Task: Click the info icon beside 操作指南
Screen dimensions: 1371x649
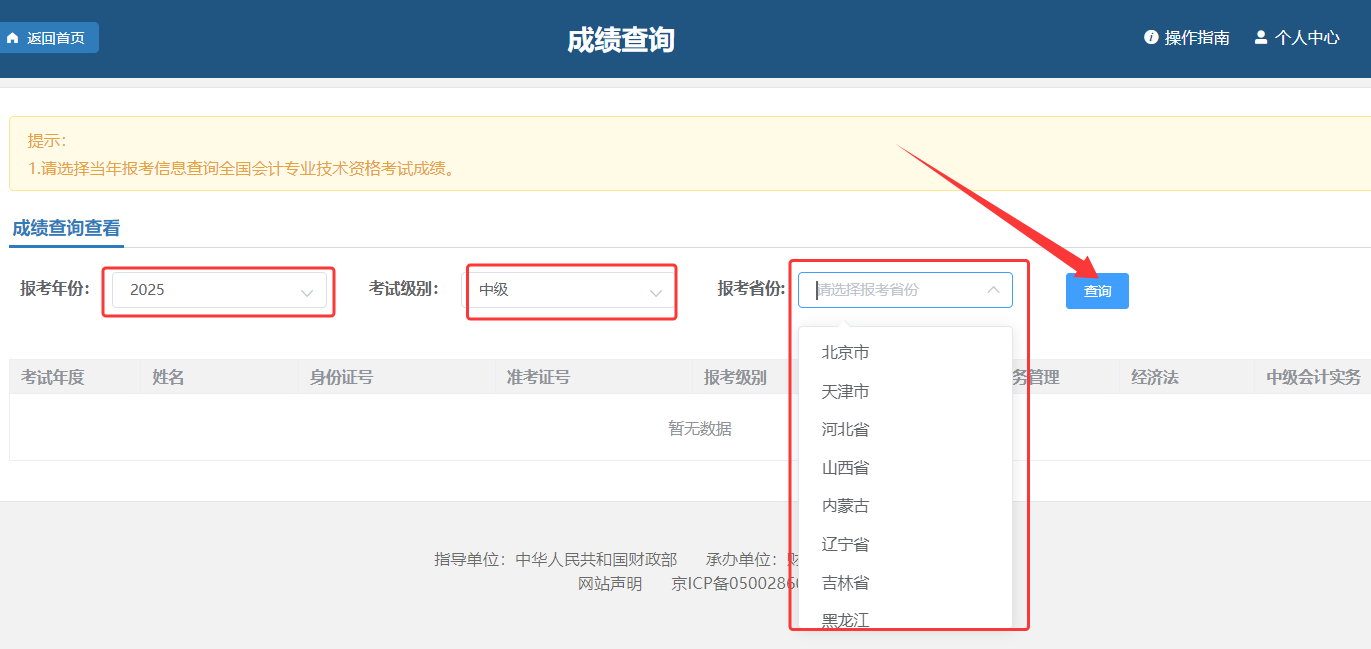Action: [1151, 37]
